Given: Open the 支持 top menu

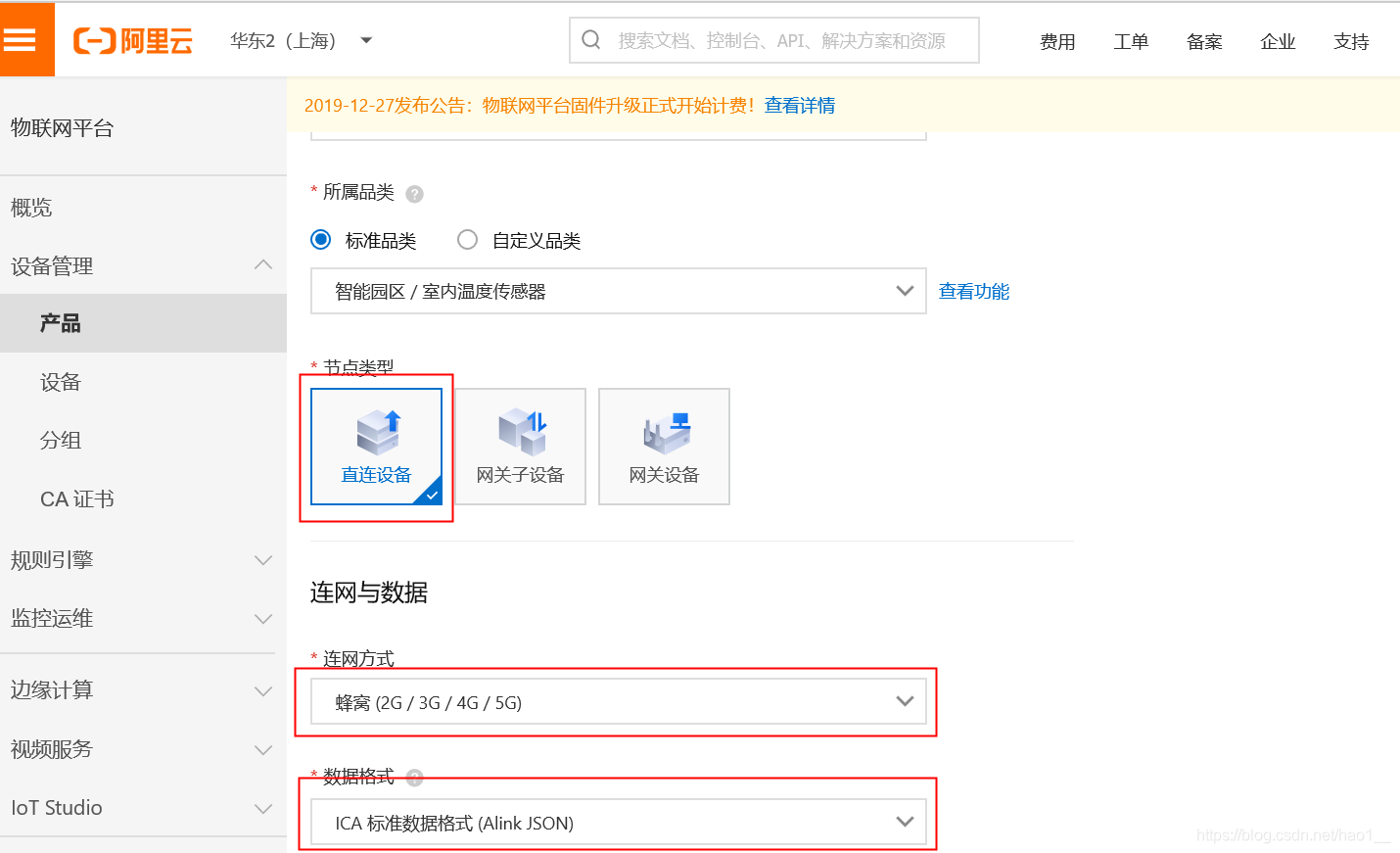Looking at the screenshot, I should click(1351, 41).
